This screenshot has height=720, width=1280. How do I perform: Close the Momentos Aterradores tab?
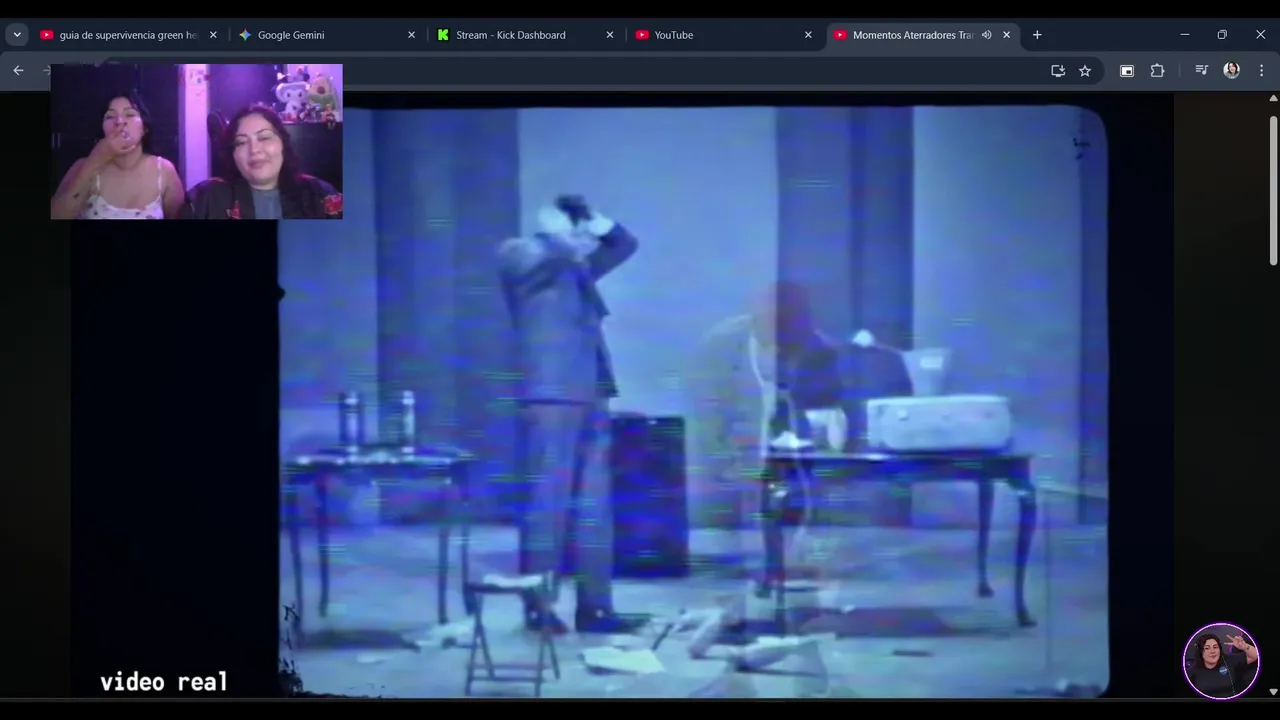[1006, 35]
